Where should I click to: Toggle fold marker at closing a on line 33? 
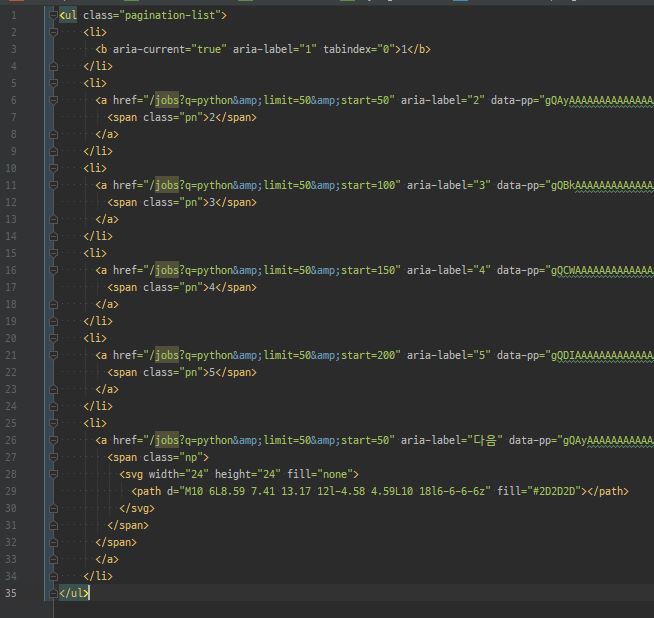(53, 559)
